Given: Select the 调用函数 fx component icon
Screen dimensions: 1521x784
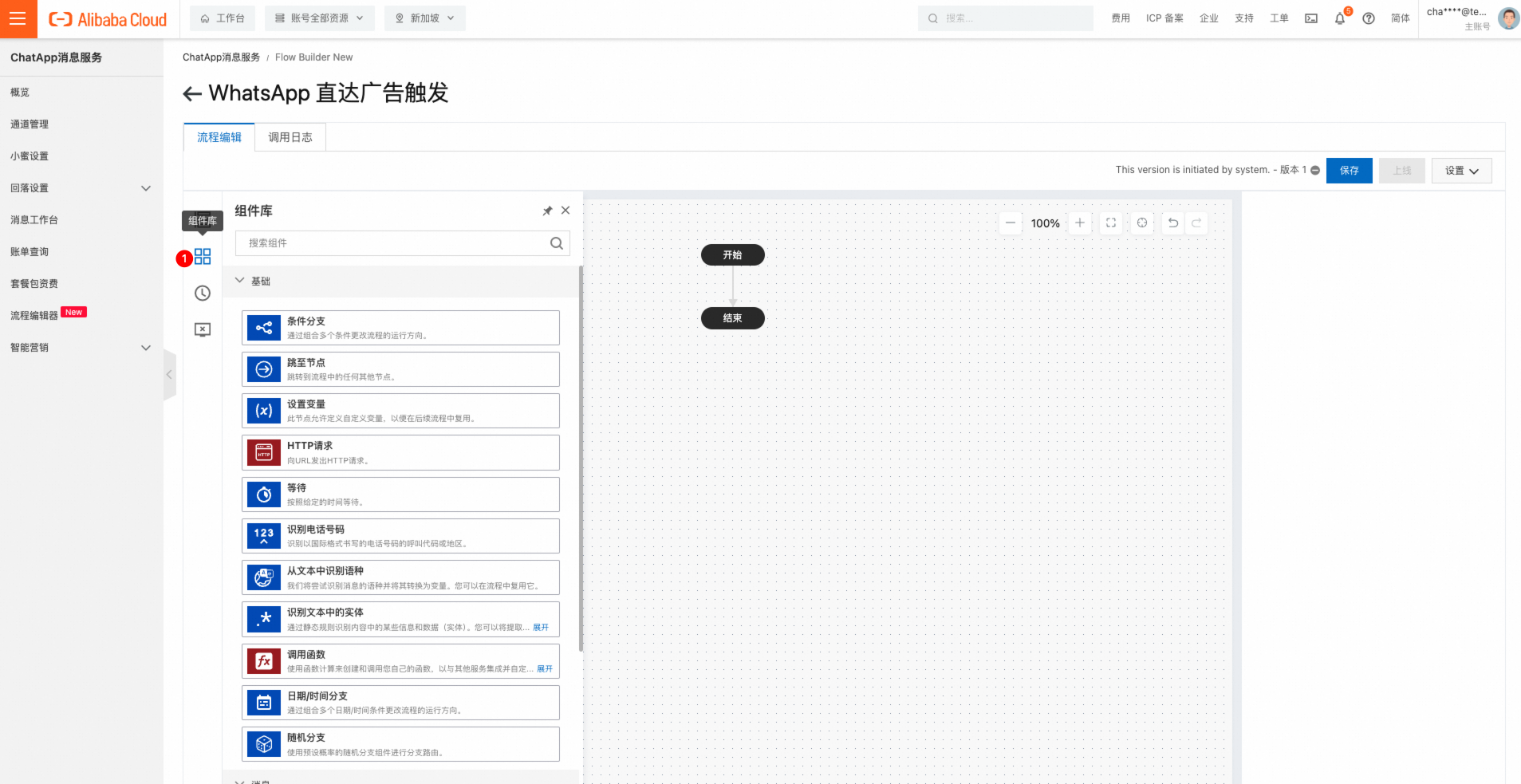Looking at the screenshot, I should (264, 661).
